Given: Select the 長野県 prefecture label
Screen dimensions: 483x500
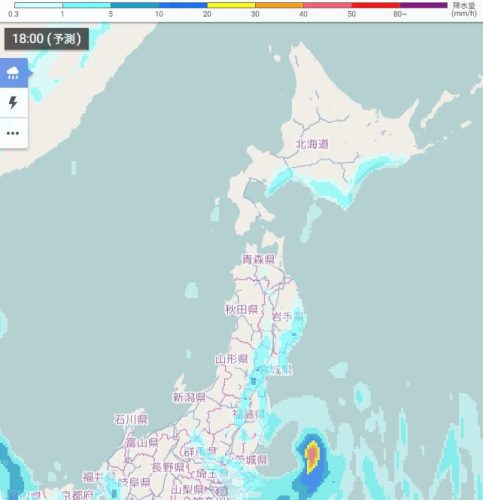Looking at the screenshot, I should (168, 467).
